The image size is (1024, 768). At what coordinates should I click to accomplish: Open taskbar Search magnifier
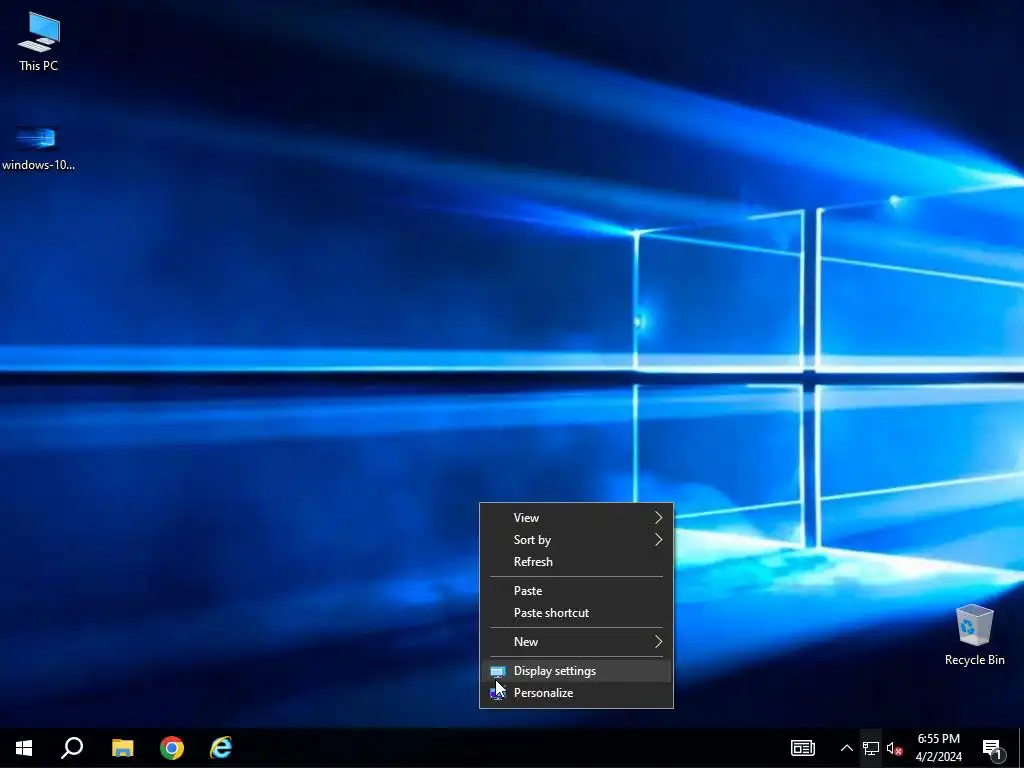tap(72, 748)
